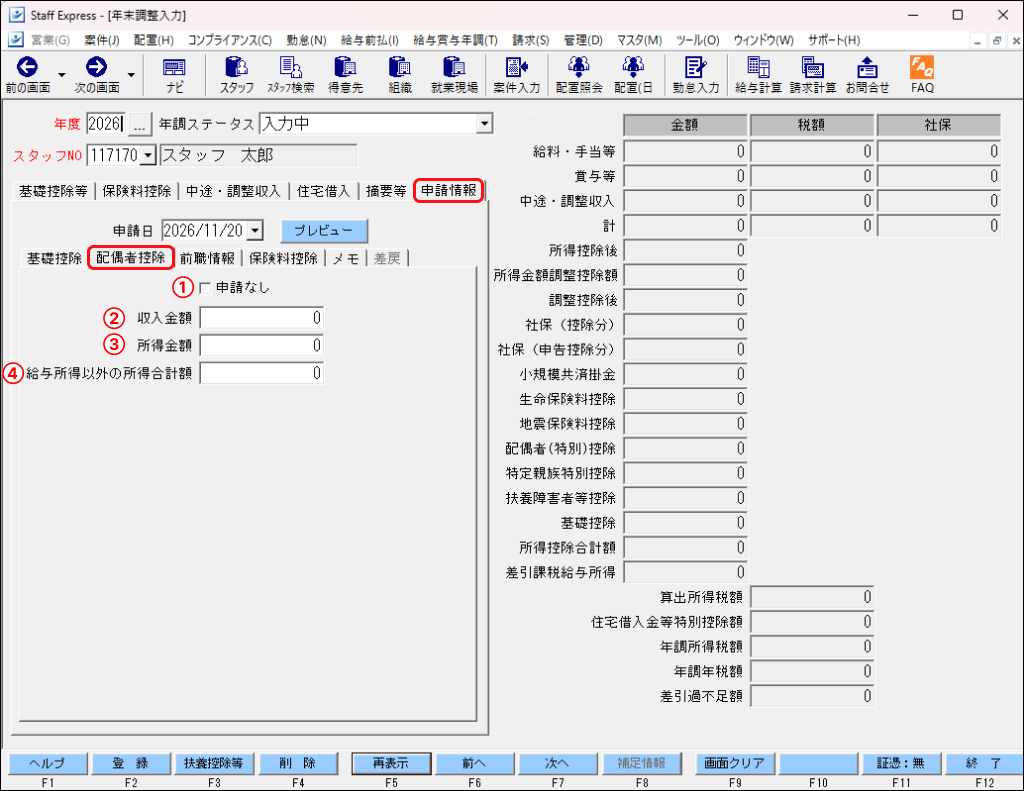Tick the 申請なし checkbox
Image resolution: width=1024 pixels, height=791 pixels.
click(205, 288)
